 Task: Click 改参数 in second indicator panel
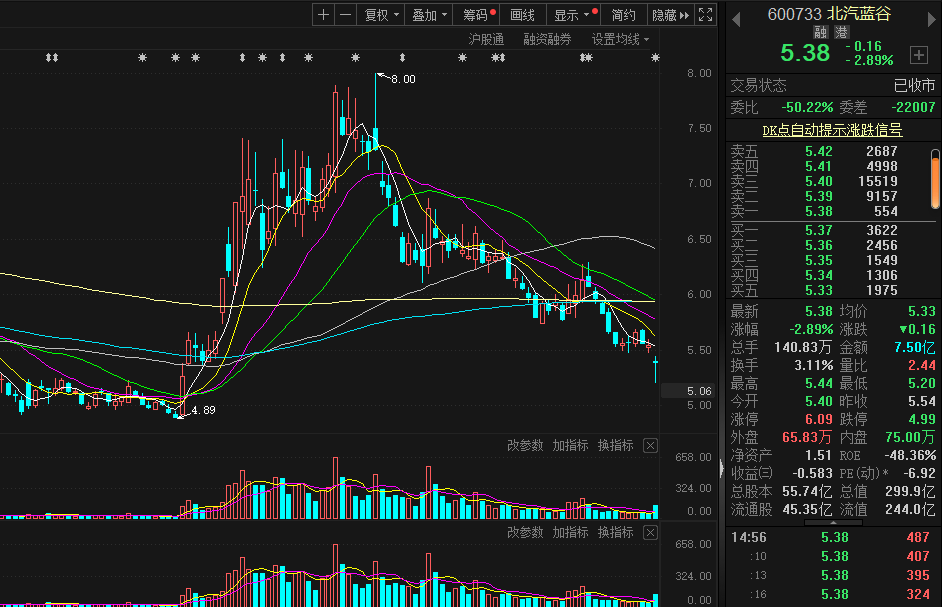(x=525, y=532)
